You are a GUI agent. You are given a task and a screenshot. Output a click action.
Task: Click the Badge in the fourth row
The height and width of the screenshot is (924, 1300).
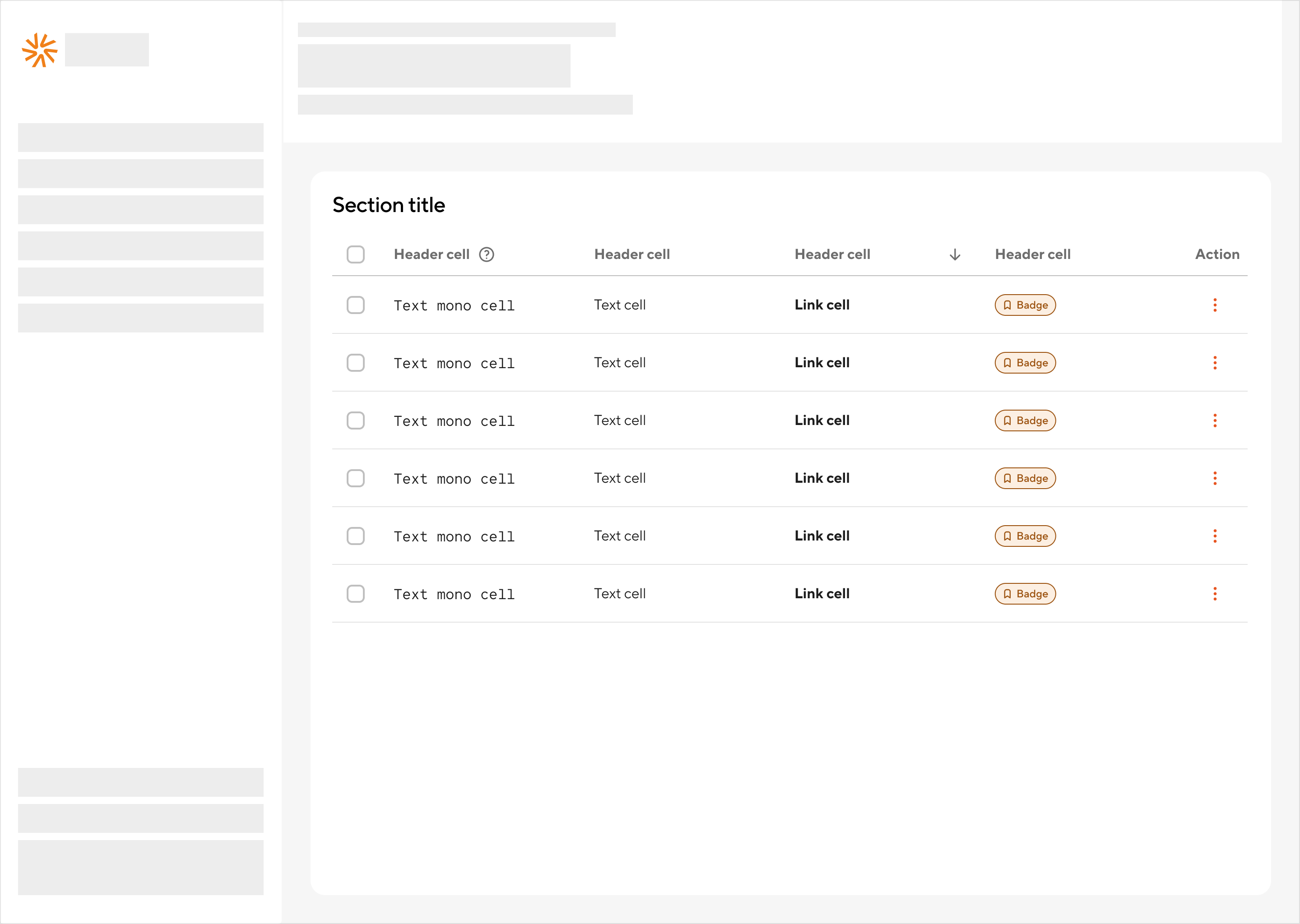tap(1025, 479)
